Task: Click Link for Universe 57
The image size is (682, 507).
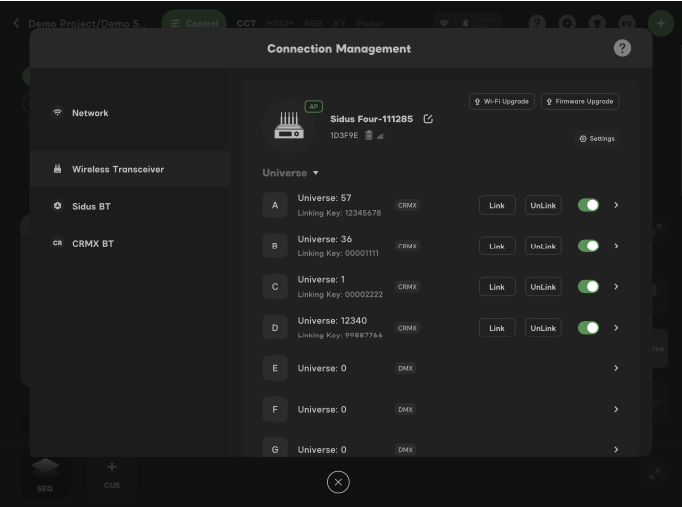Action: tap(497, 205)
